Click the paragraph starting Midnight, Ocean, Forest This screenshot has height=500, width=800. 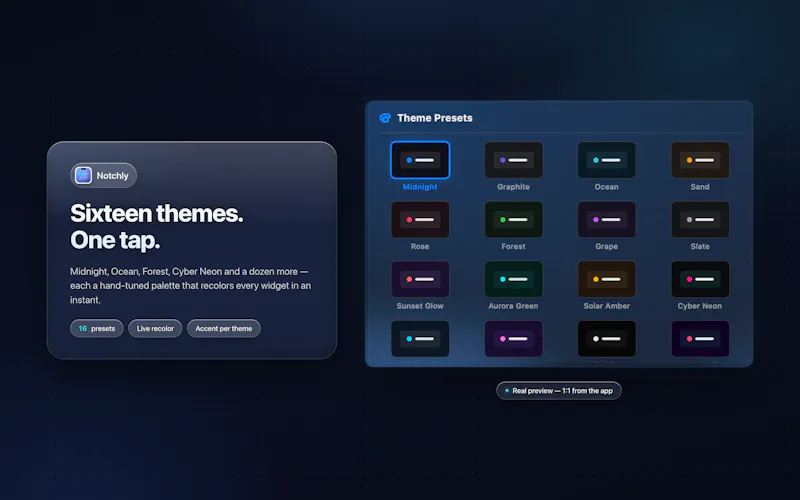[x=190, y=286]
